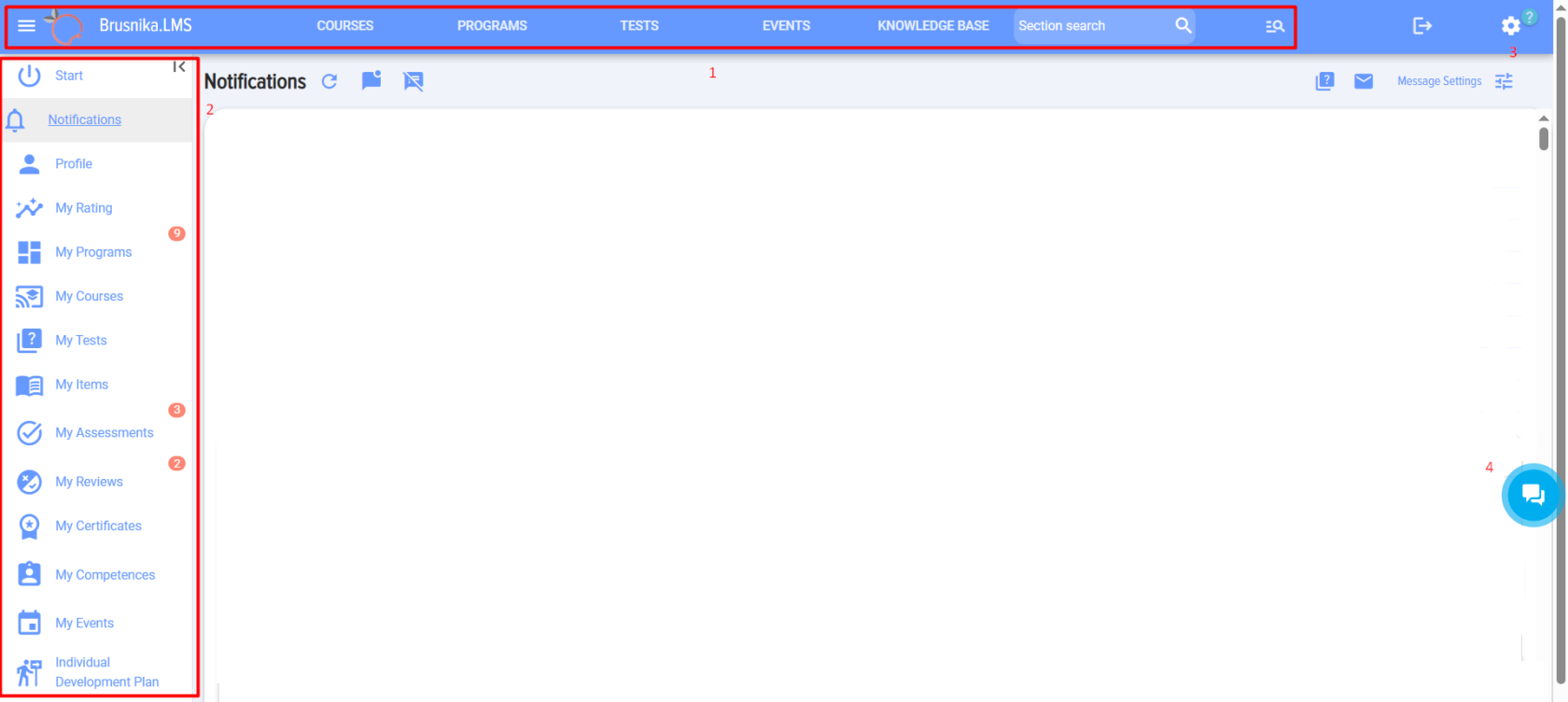Viewport: 1568px width, 702px height.
Task: Click the crossed-out message icon
Action: click(413, 82)
